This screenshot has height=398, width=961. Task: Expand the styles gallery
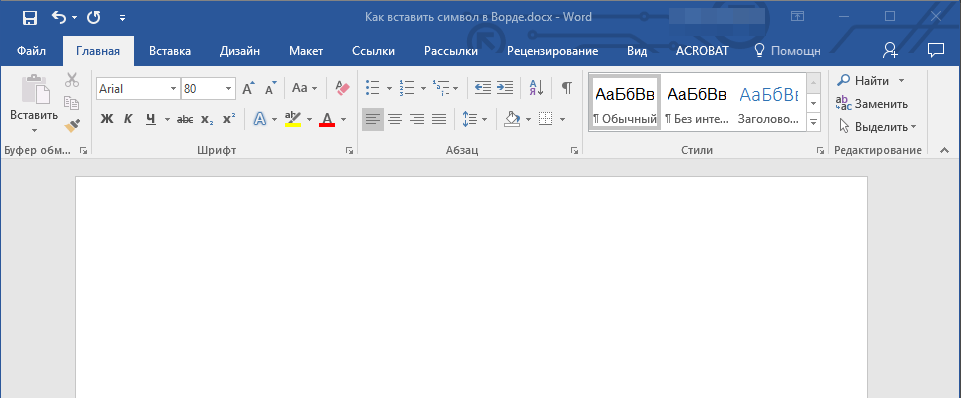pos(814,122)
